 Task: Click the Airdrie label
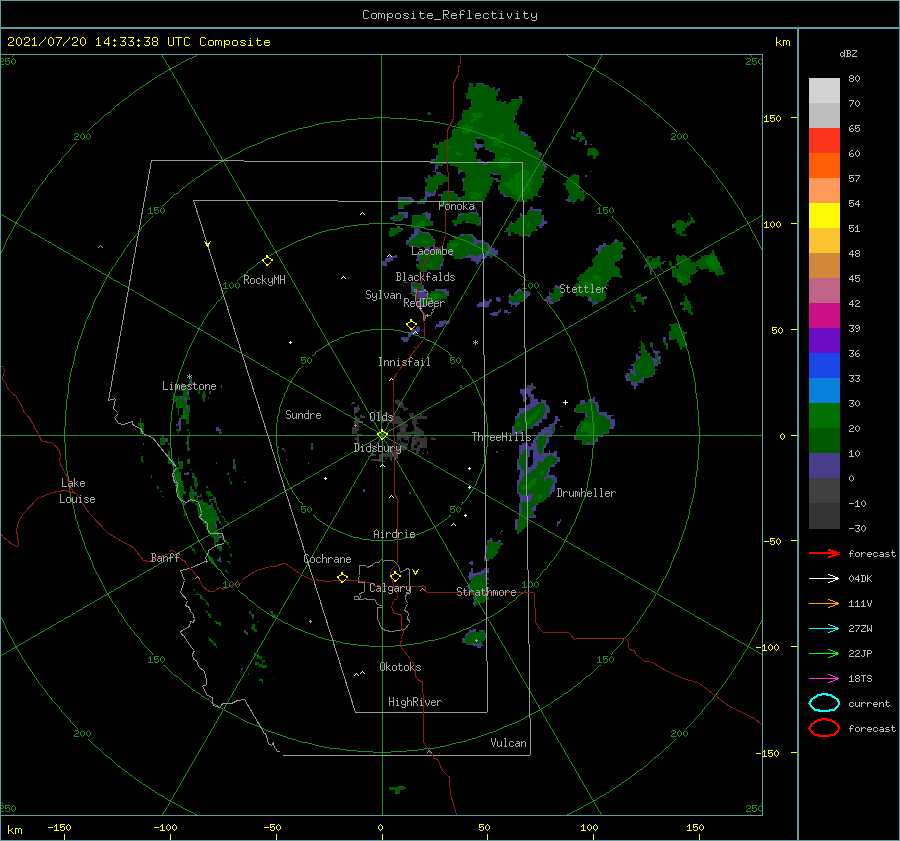tap(394, 534)
